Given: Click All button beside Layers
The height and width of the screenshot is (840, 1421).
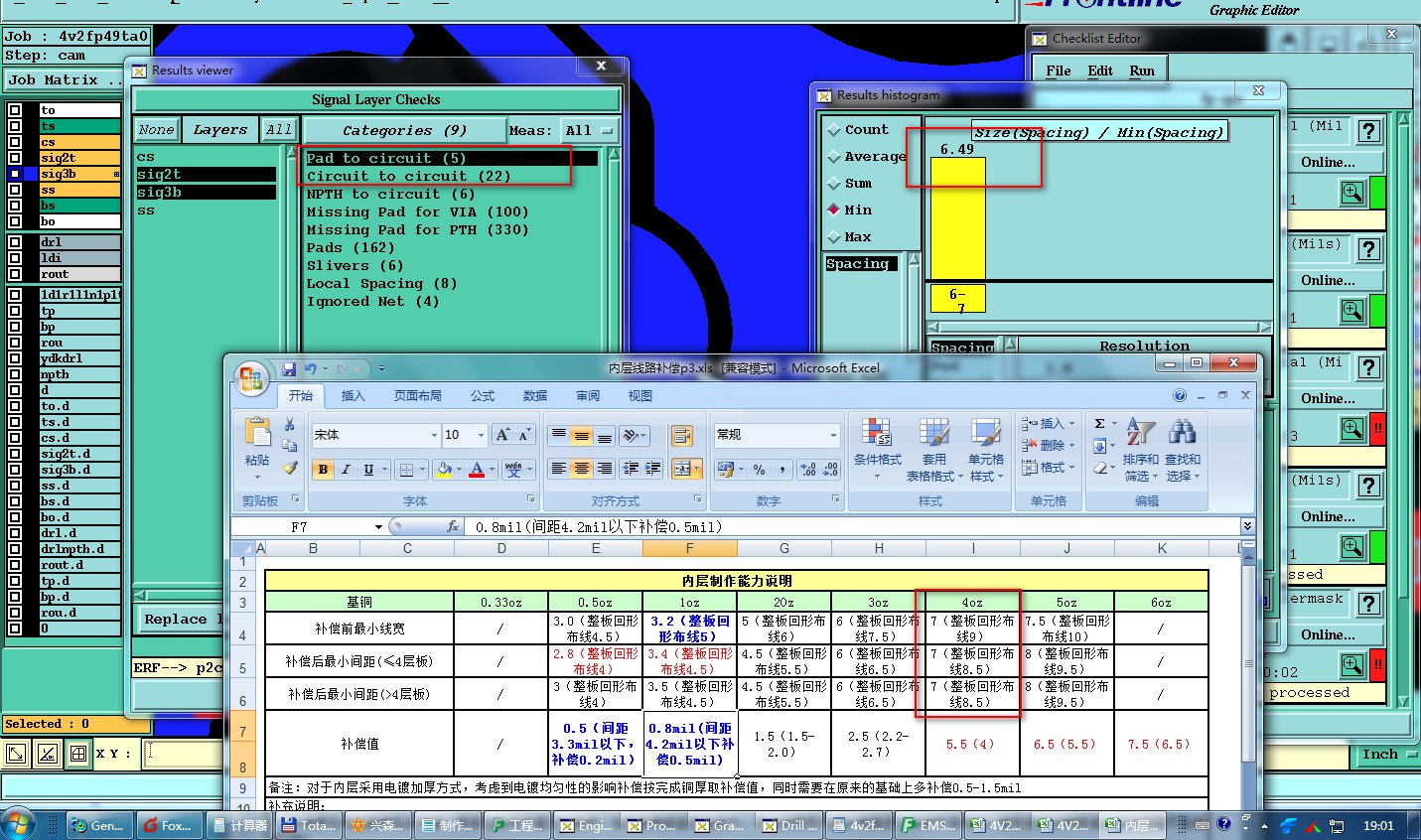Looking at the screenshot, I should pos(279,130).
